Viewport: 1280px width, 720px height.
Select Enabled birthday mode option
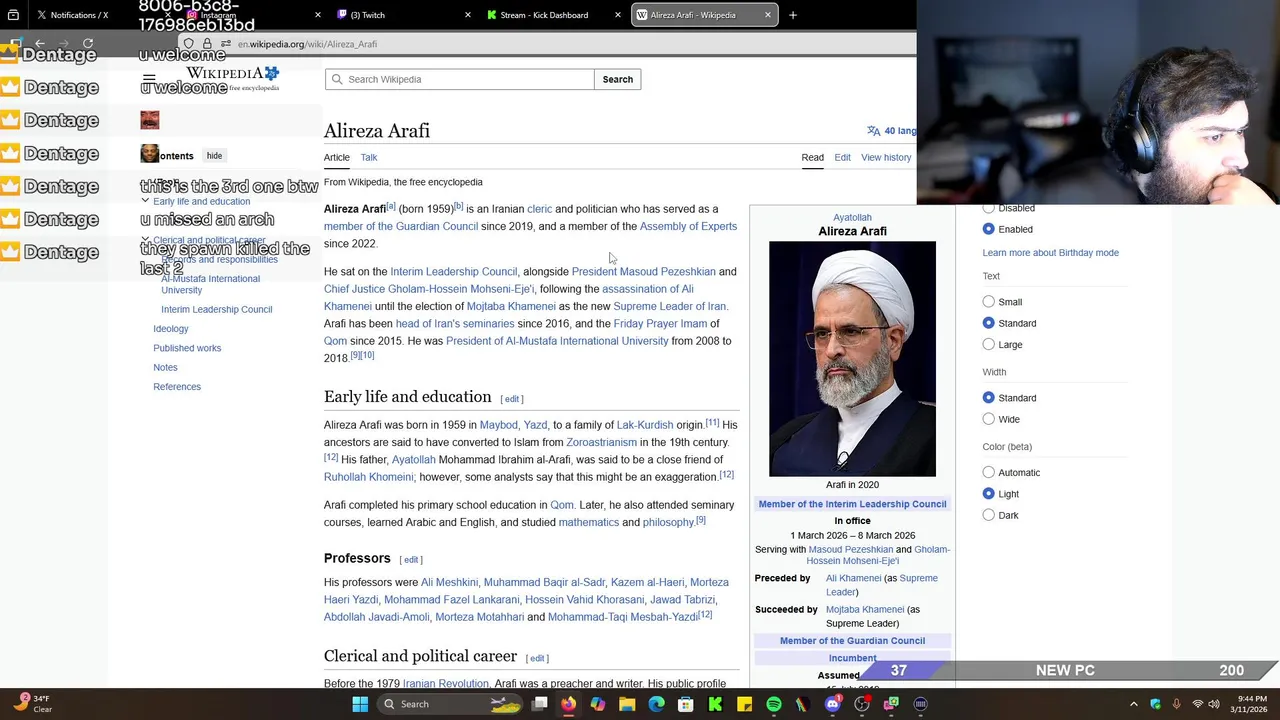click(x=989, y=229)
